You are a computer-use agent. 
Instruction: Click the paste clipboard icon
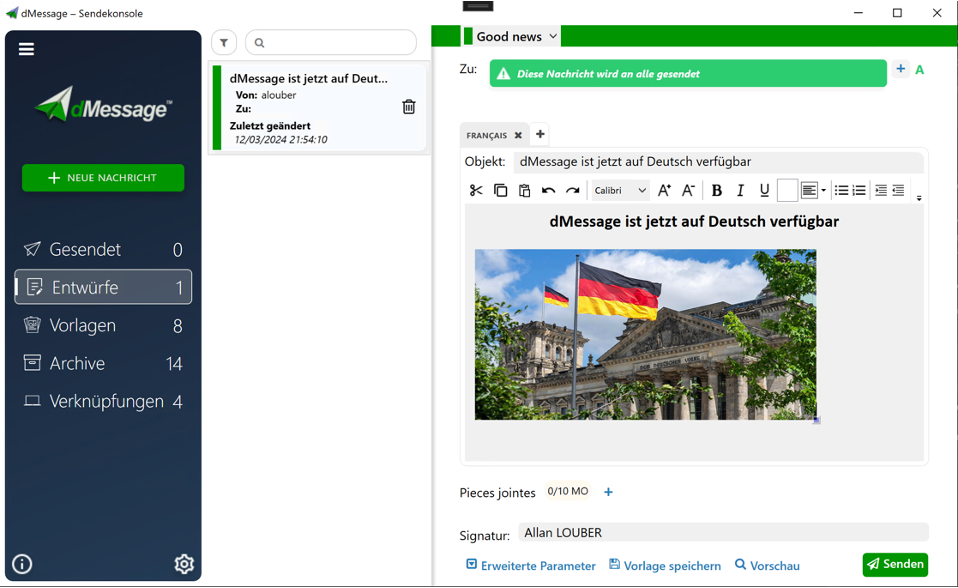[524, 190]
